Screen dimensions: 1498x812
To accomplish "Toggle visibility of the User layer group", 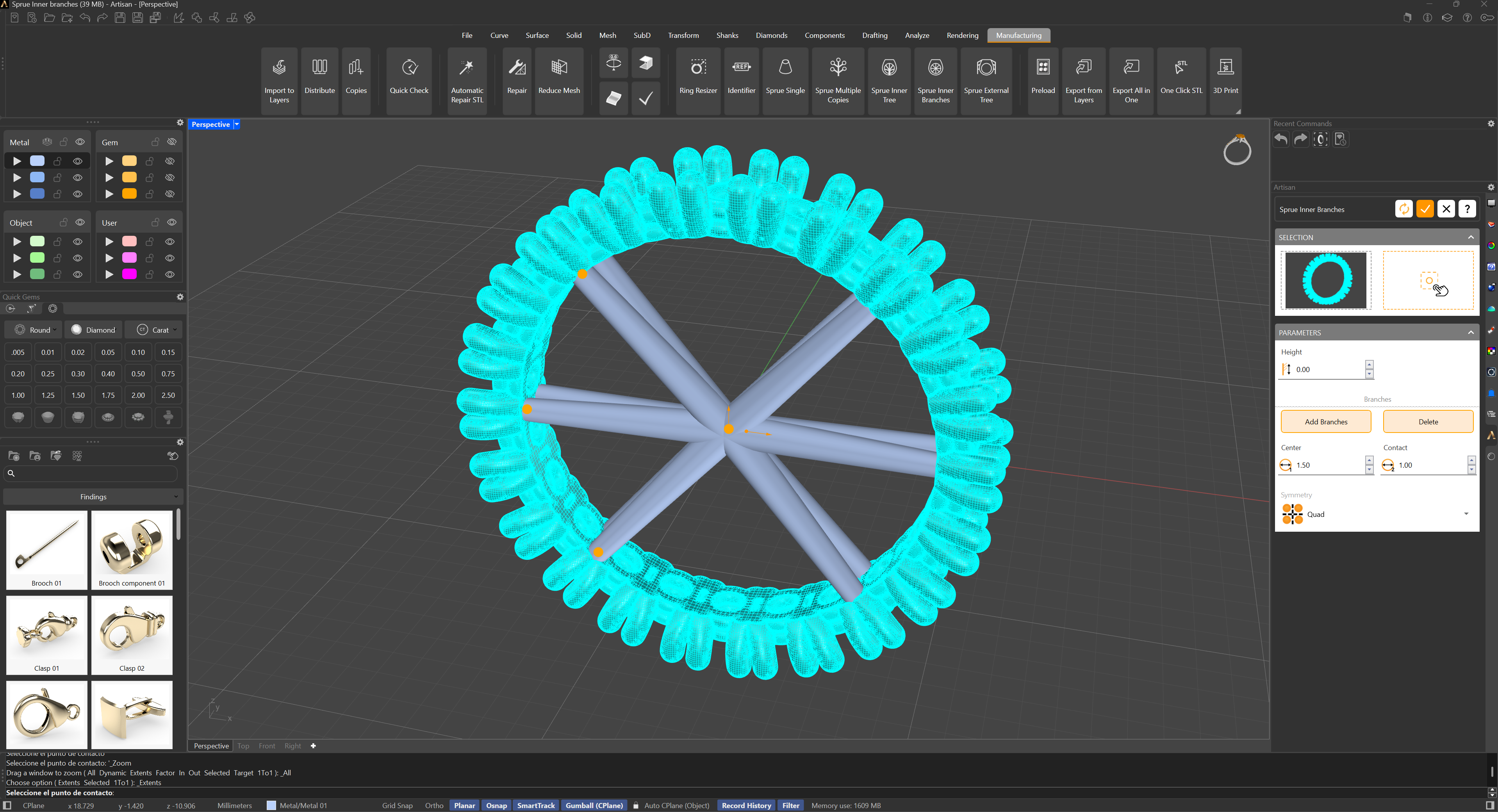I will [171, 223].
